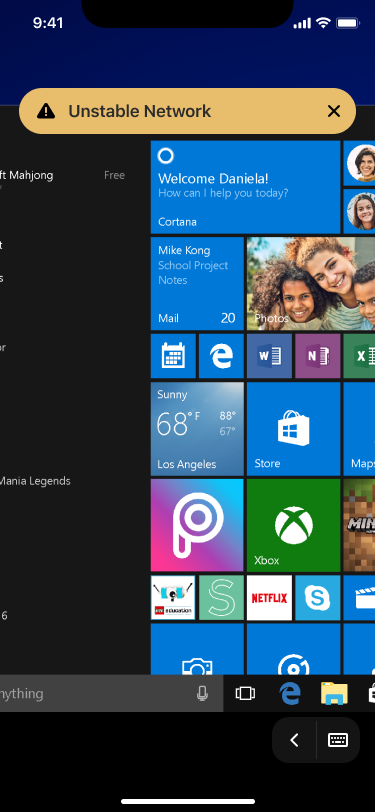Open the PicsArt tile

pos(197,525)
